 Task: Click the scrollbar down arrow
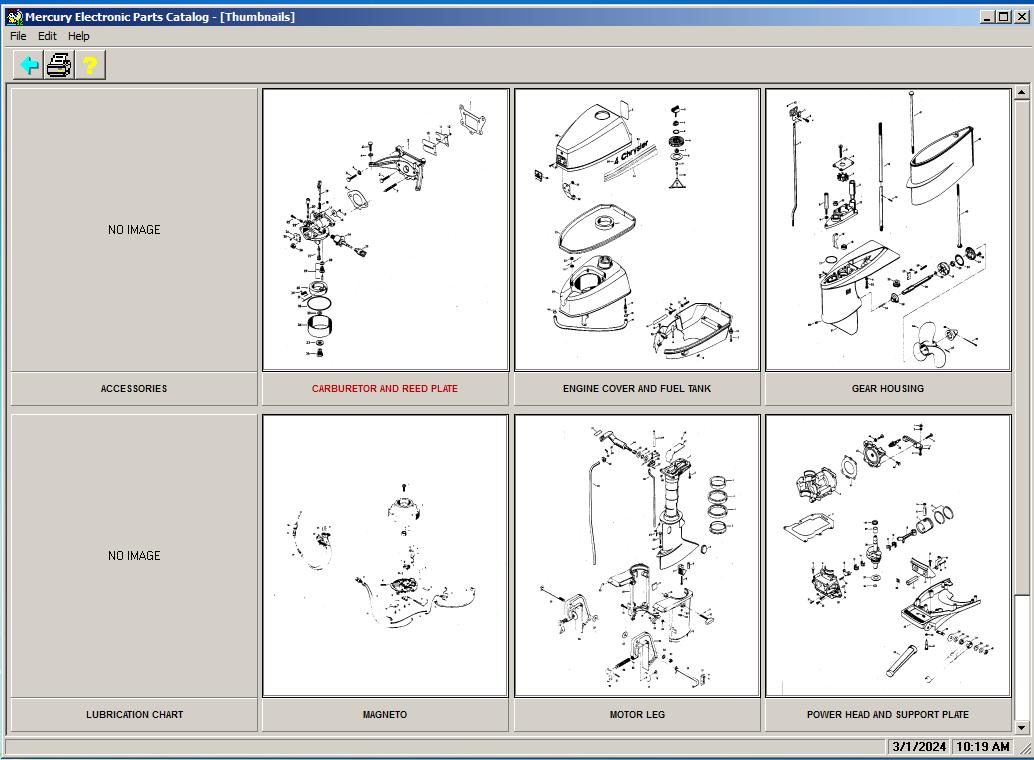[x=1021, y=728]
